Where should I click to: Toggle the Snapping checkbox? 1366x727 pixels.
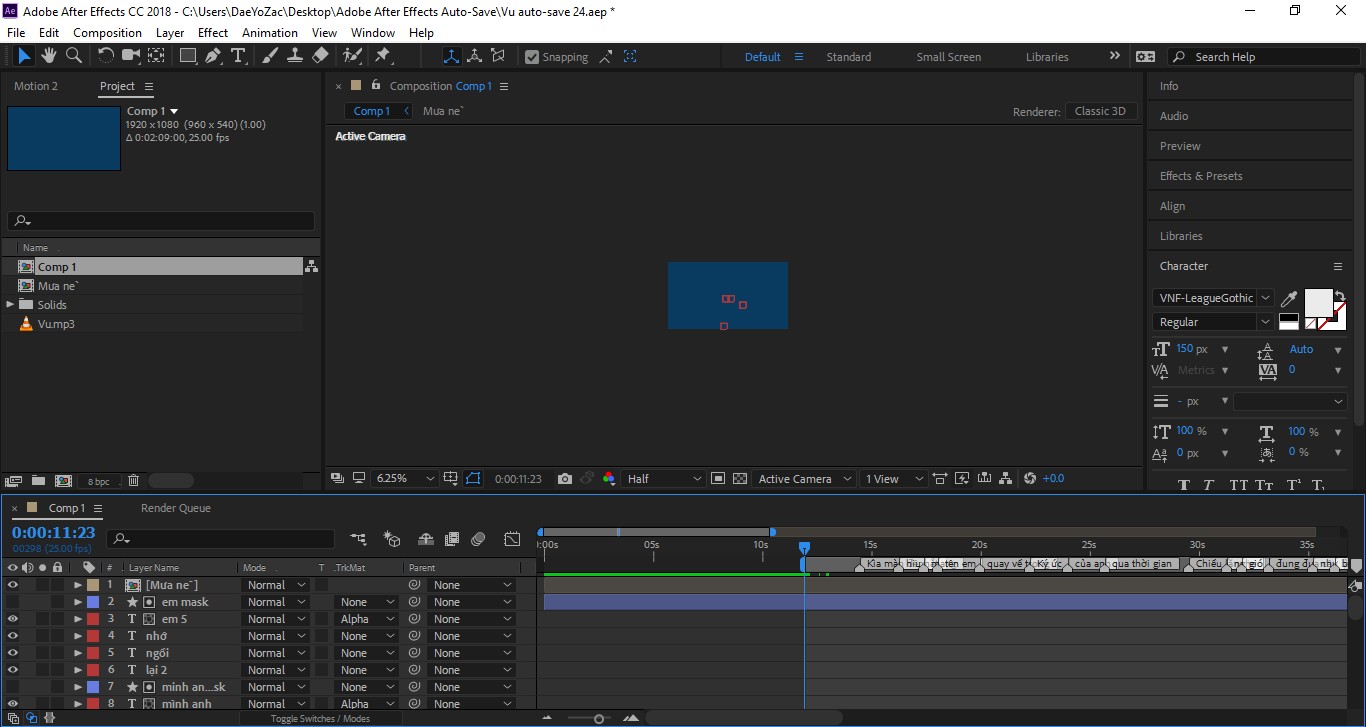pyautogui.click(x=532, y=57)
